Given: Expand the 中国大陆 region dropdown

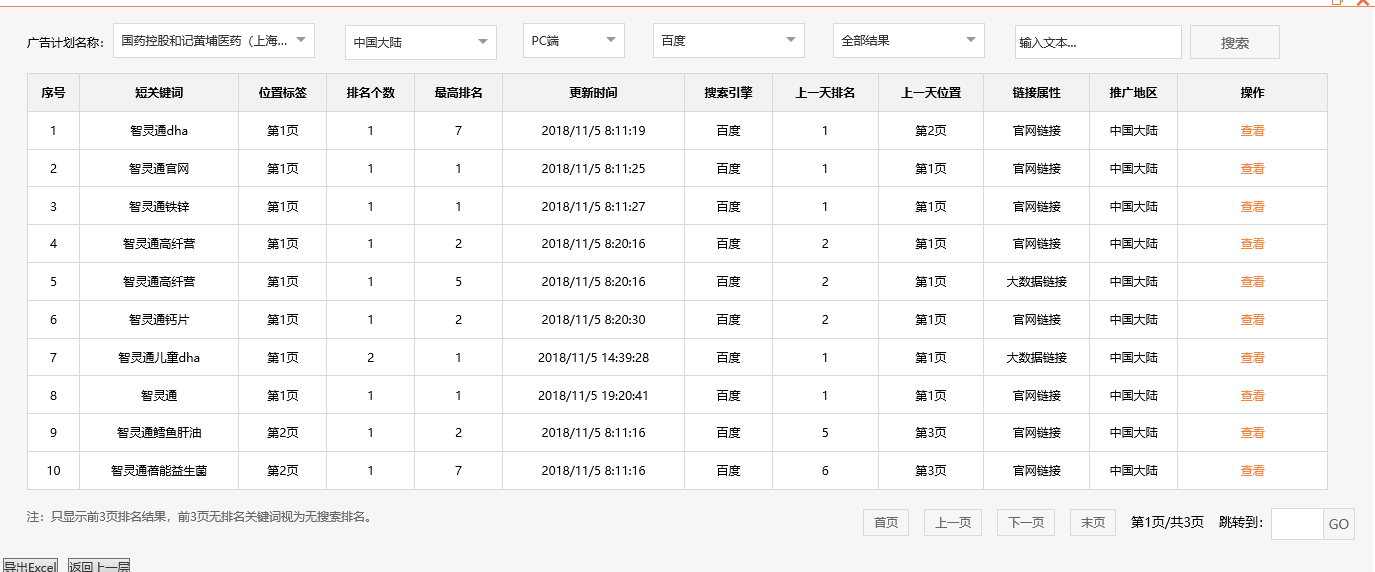Looking at the screenshot, I should click(x=421, y=42).
